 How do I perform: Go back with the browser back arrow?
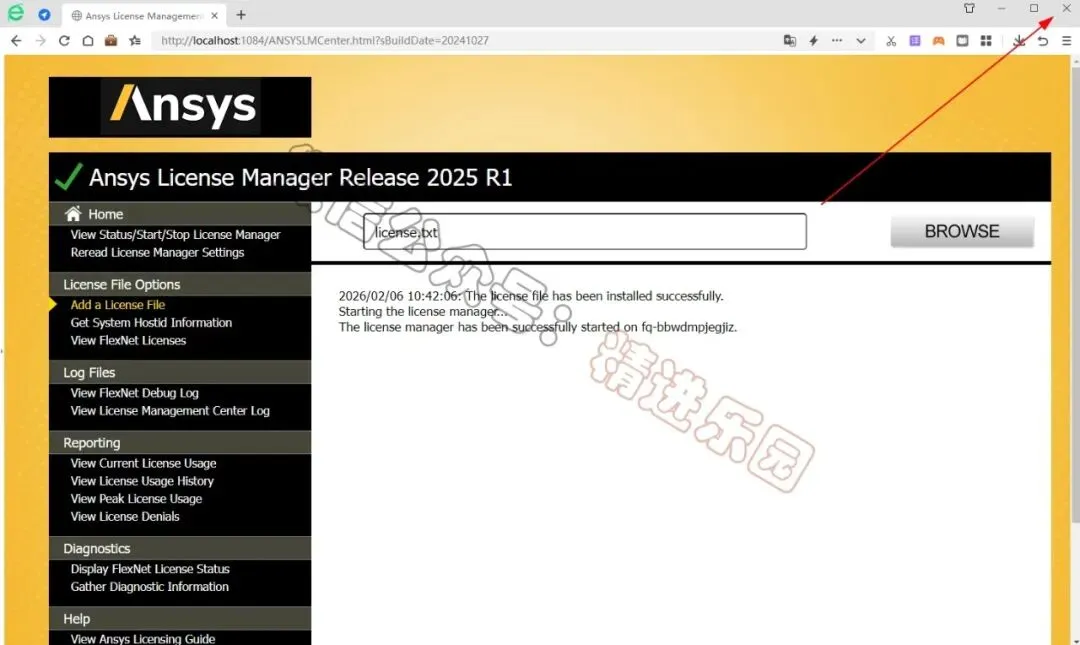[x=16, y=41]
